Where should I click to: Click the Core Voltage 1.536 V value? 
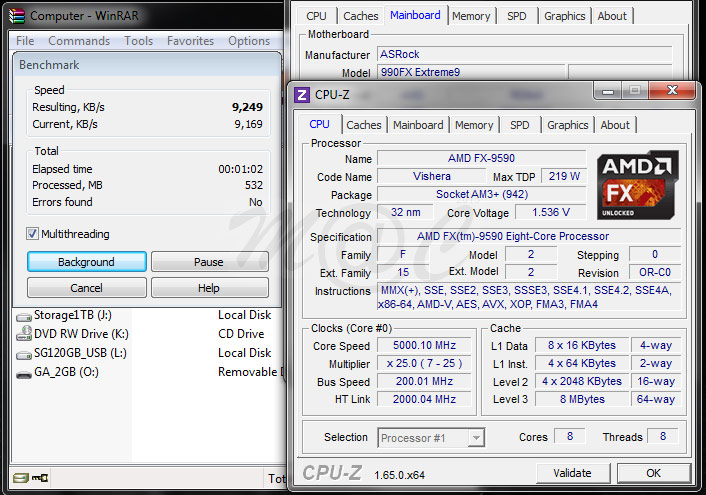tap(551, 212)
